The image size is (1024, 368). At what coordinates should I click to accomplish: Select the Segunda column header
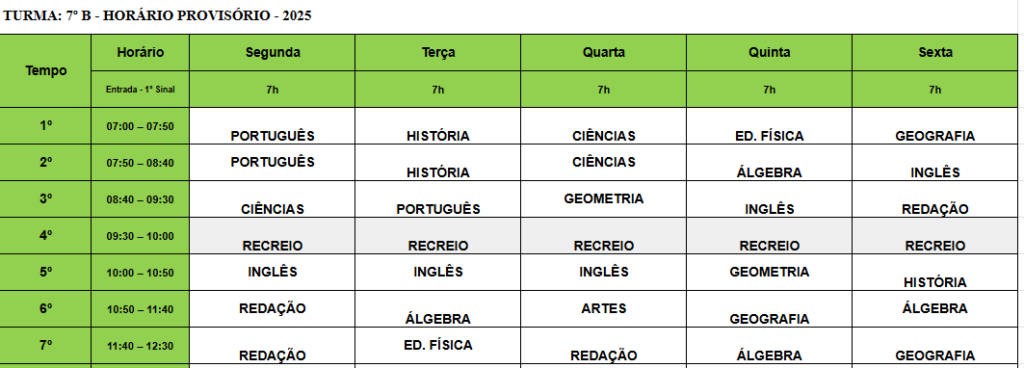(272, 53)
